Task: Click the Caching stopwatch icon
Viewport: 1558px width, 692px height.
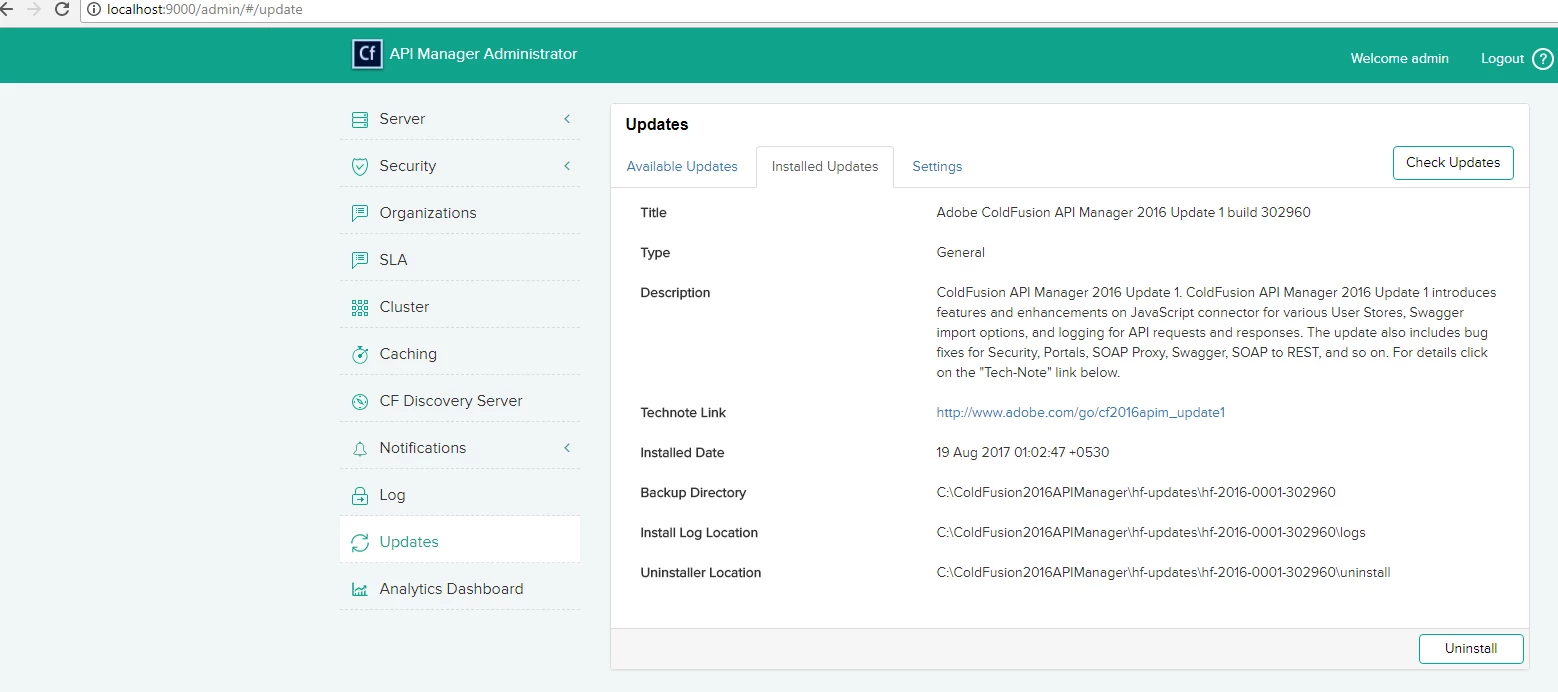Action: [x=360, y=354]
